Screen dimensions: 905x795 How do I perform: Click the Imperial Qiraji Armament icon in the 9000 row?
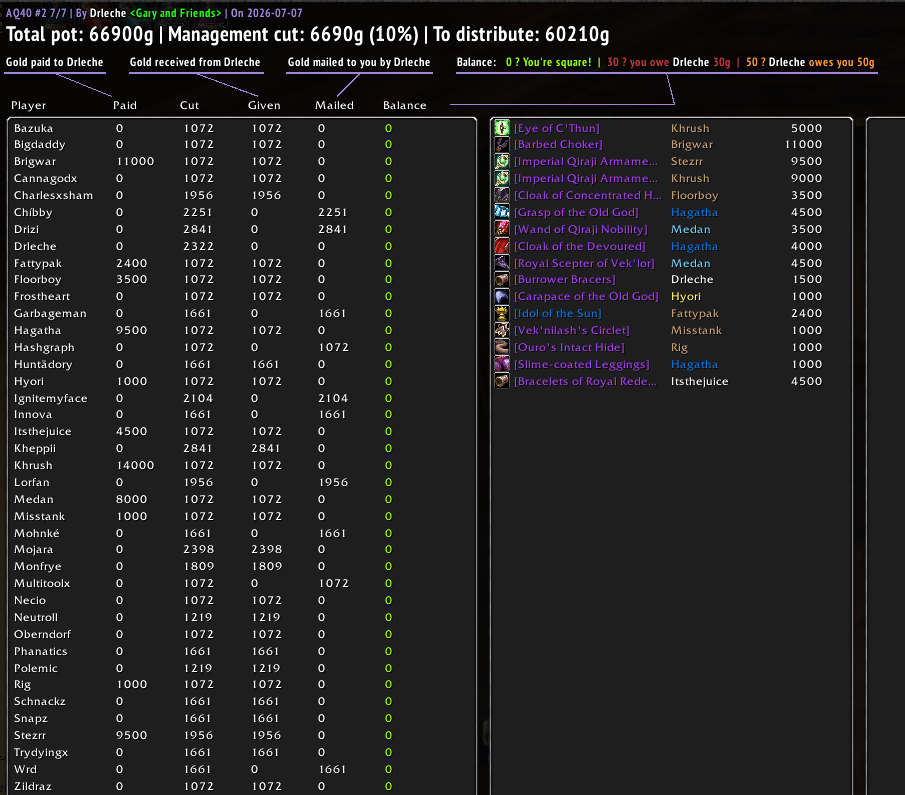click(x=502, y=178)
